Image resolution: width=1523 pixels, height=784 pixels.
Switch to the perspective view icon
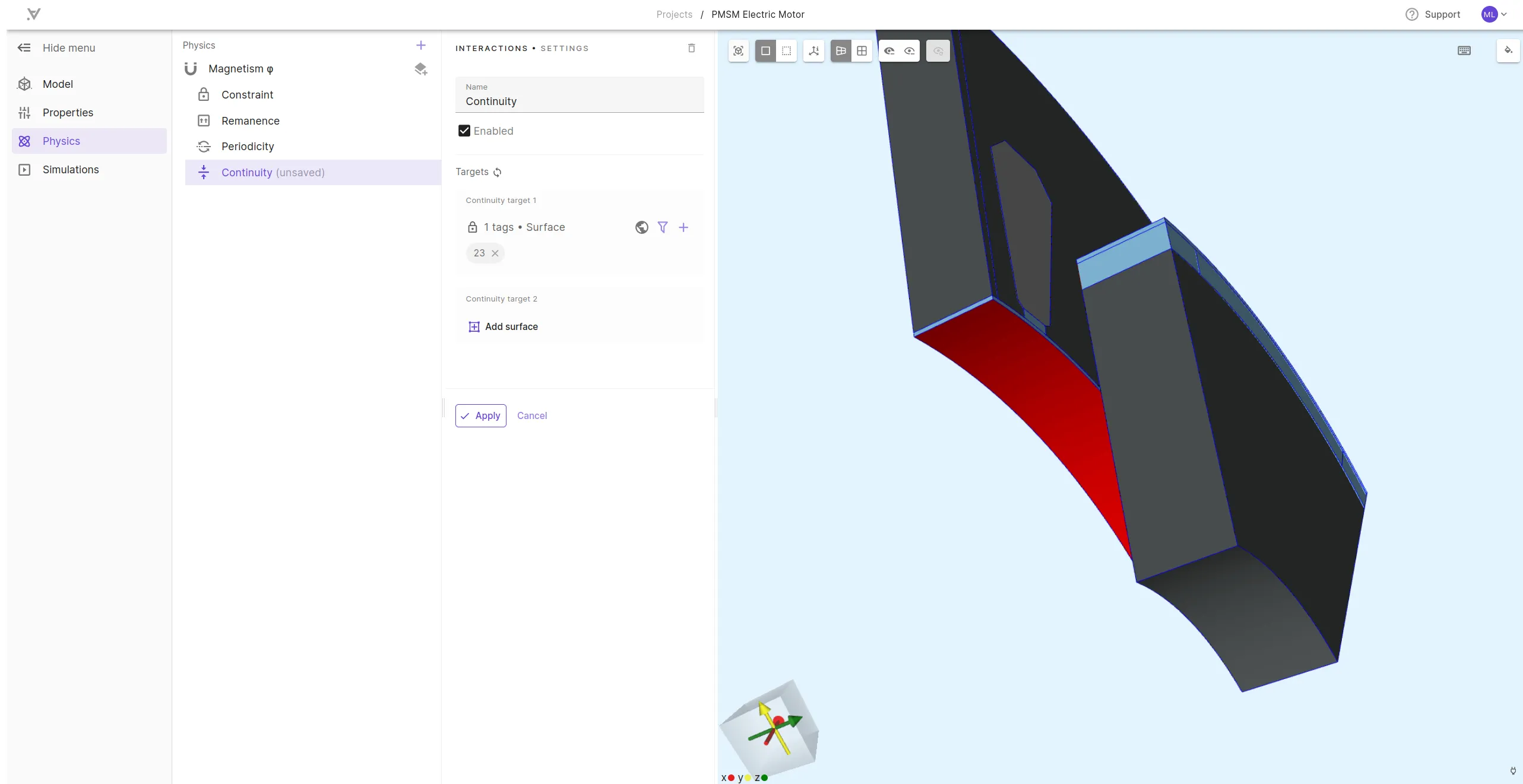(x=841, y=51)
